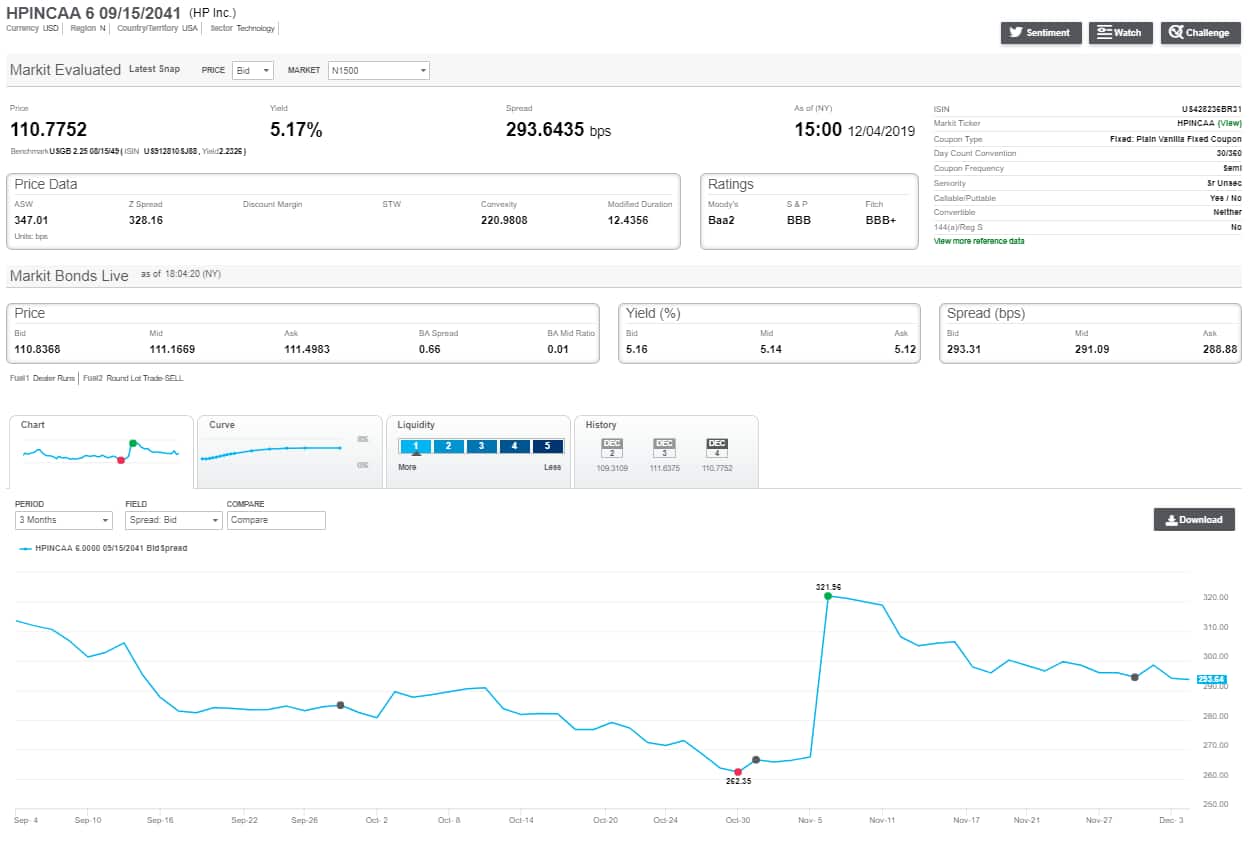Viewport: 1251px width, 841px height.
Task: Click the Yield Bid value 5.16
Action: tap(637, 349)
